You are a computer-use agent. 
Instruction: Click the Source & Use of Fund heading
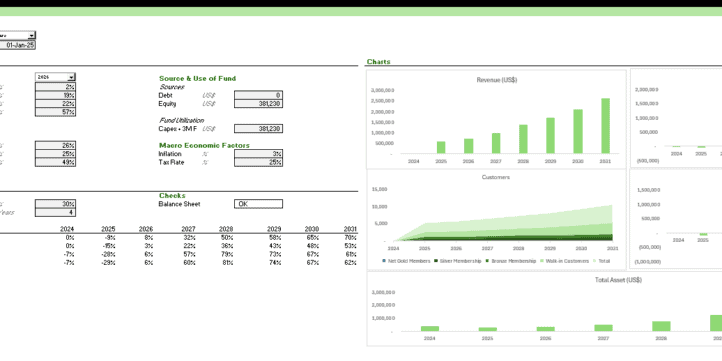coord(198,79)
